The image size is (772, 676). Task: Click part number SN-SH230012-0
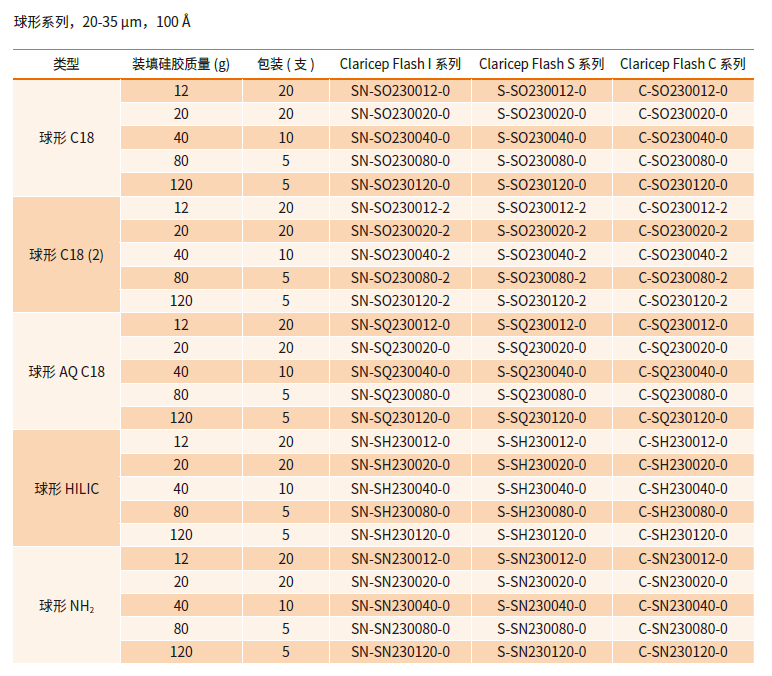pyautogui.click(x=400, y=442)
